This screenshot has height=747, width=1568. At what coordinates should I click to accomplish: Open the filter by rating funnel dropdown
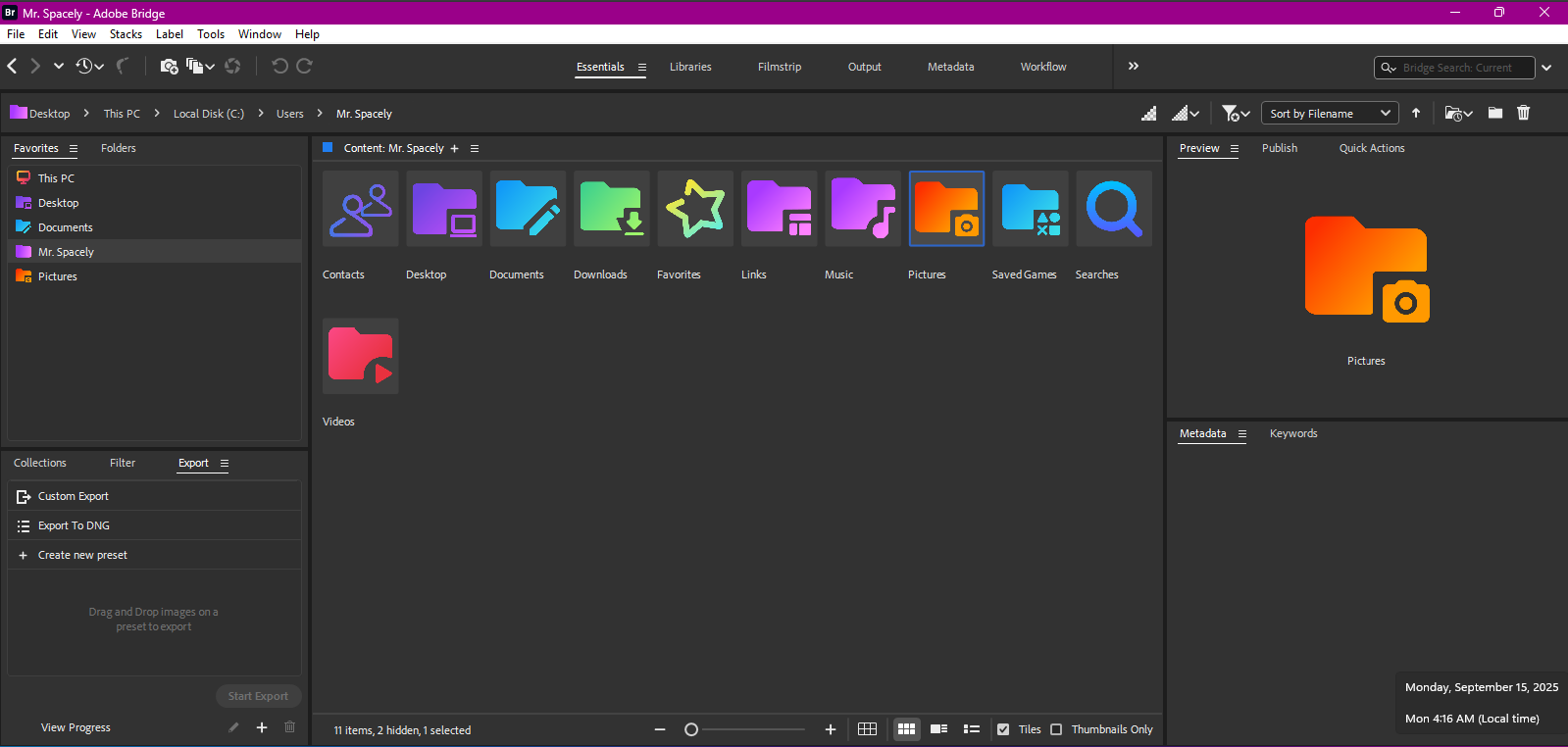(1236, 114)
